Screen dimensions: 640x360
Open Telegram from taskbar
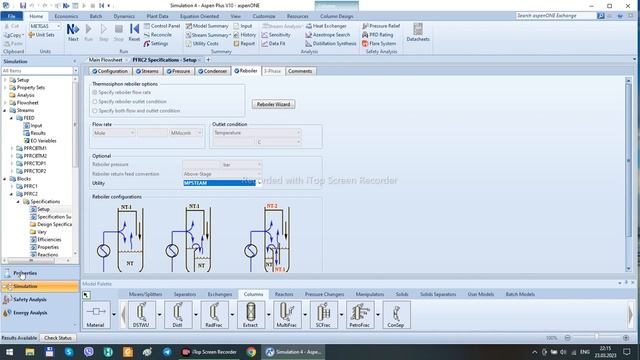pyautogui.click(x=167, y=352)
